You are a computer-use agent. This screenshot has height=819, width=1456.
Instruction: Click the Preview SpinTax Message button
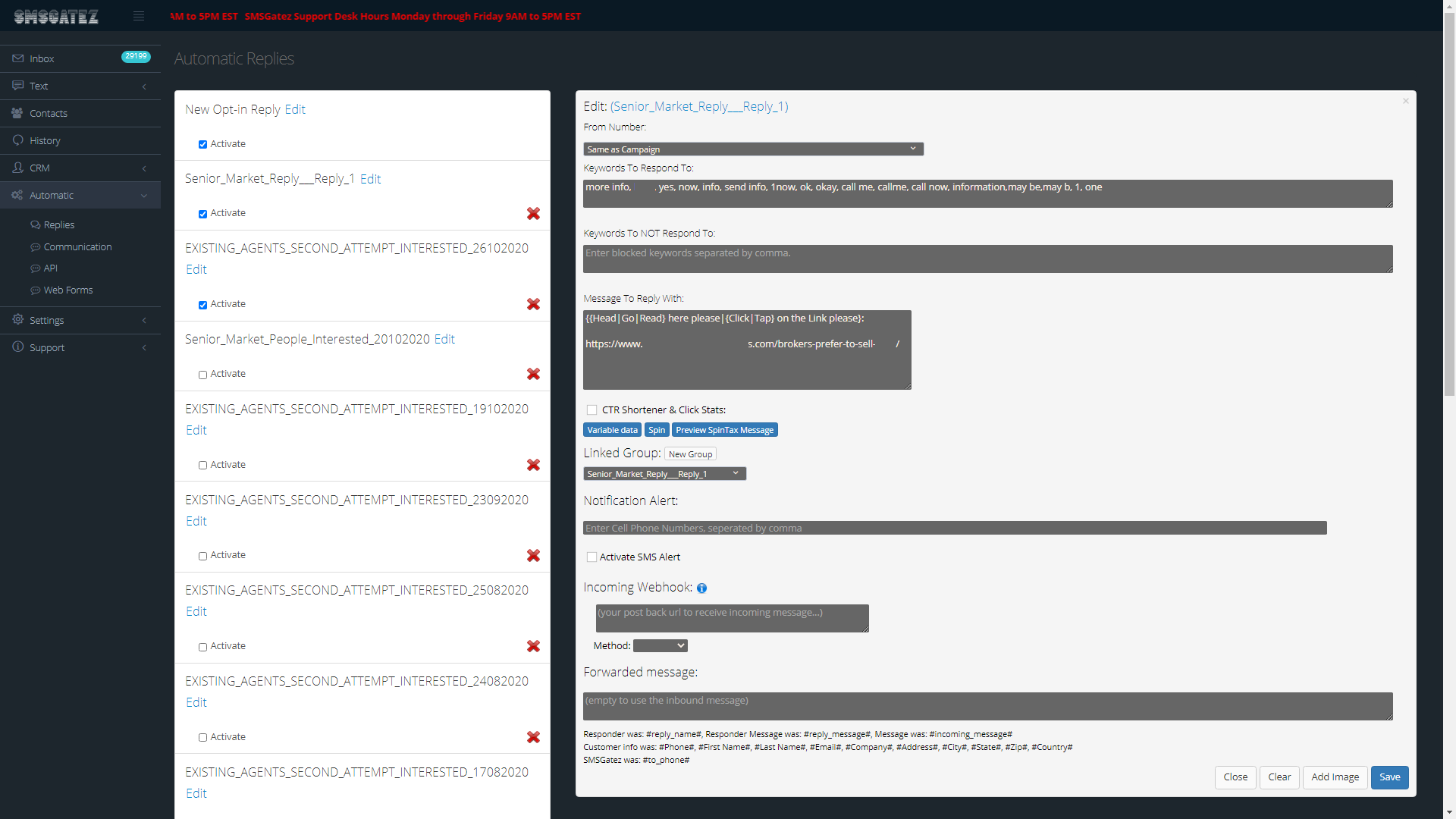(724, 430)
